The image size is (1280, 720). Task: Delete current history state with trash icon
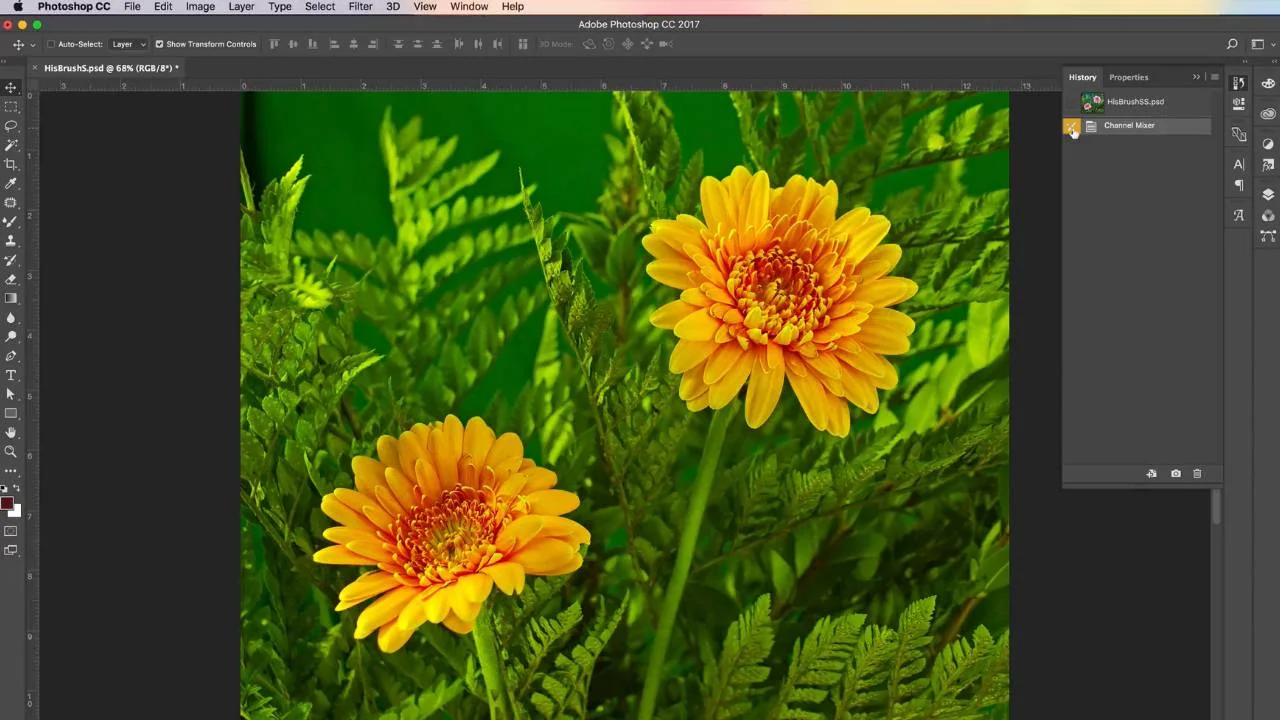(x=1197, y=474)
